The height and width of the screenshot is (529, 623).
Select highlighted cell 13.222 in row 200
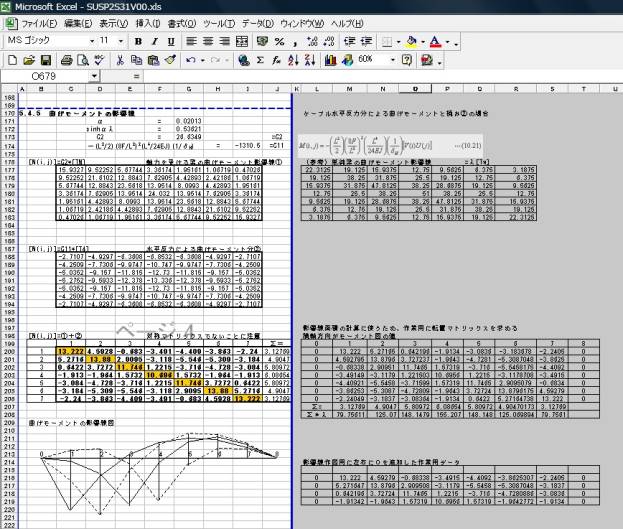pos(71,351)
